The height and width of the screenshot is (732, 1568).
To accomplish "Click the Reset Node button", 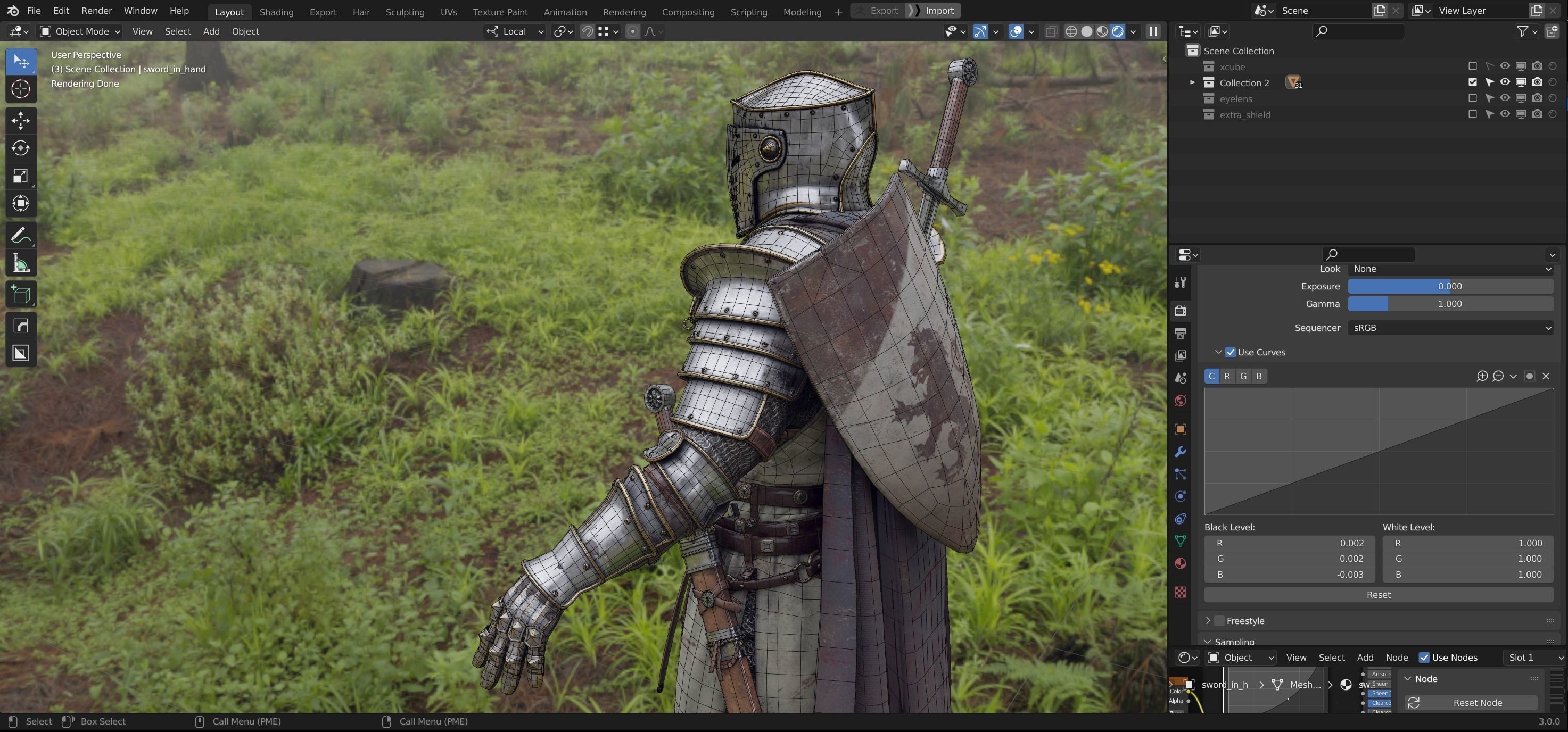I will tap(1471, 703).
